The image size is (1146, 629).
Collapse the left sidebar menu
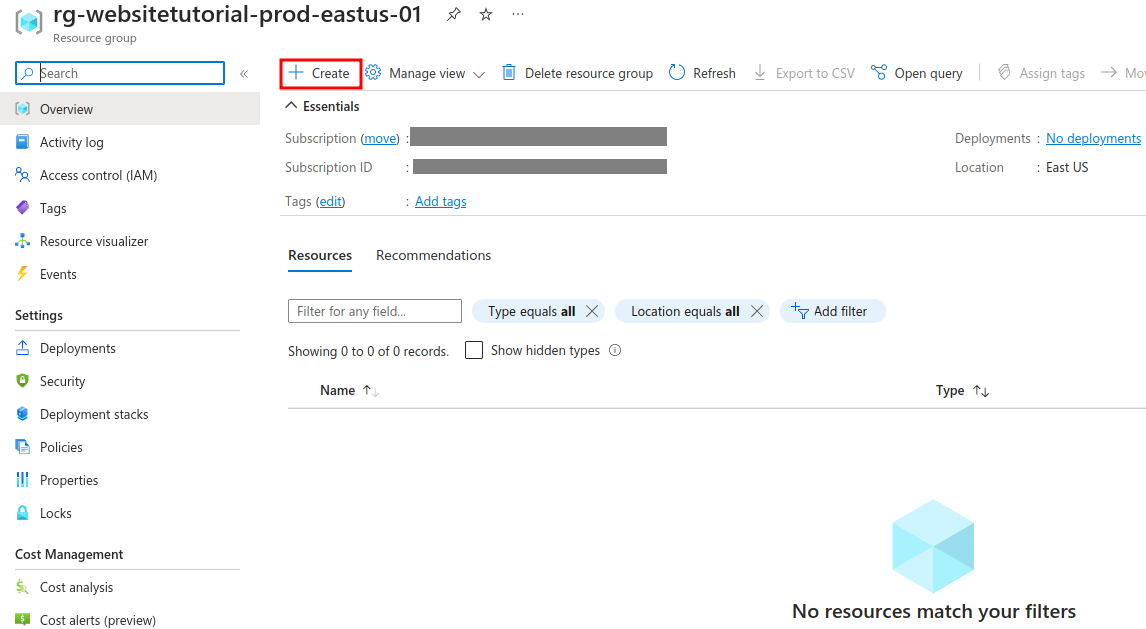[x=244, y=74]
